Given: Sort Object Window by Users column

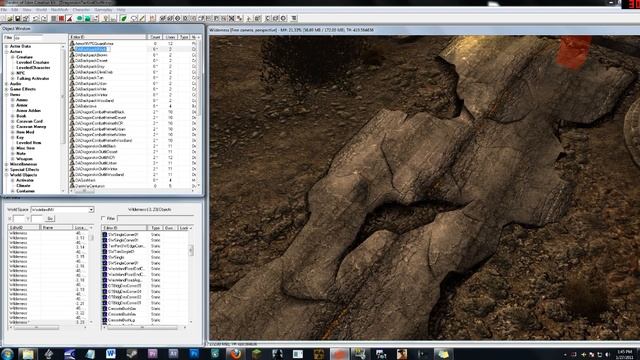Looking at the screenshot, I should 171,37.
